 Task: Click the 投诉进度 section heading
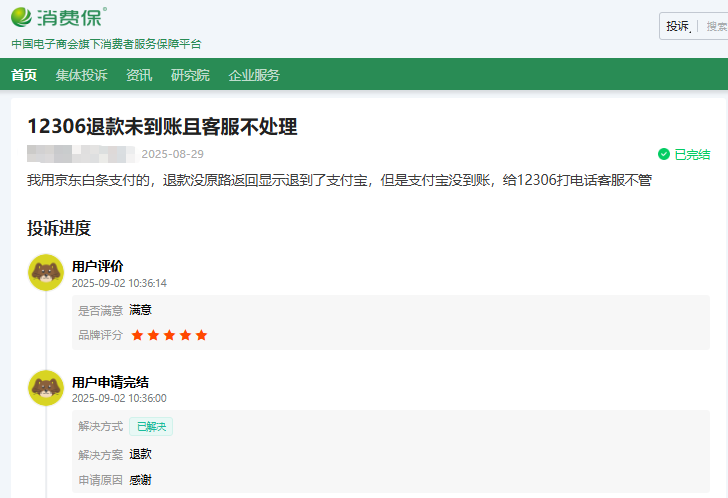59,228
